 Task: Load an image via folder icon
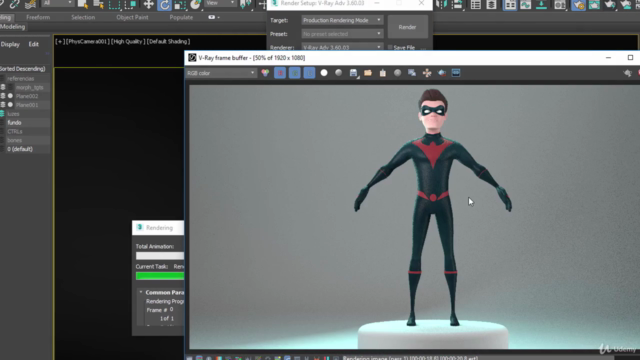point(368,73)
